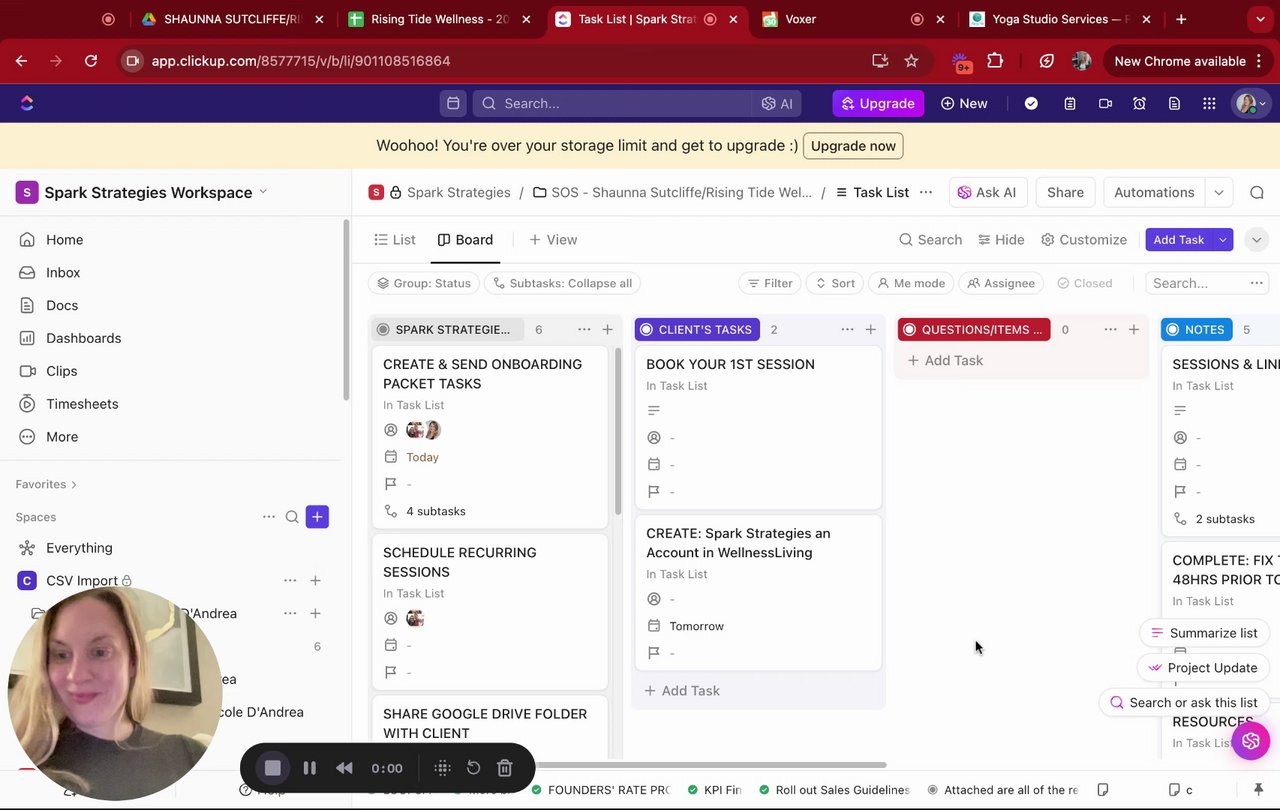The height and width of the screenshot is (810, 1280).
Task: Expand the Favorites section
Action: (46, 484)
